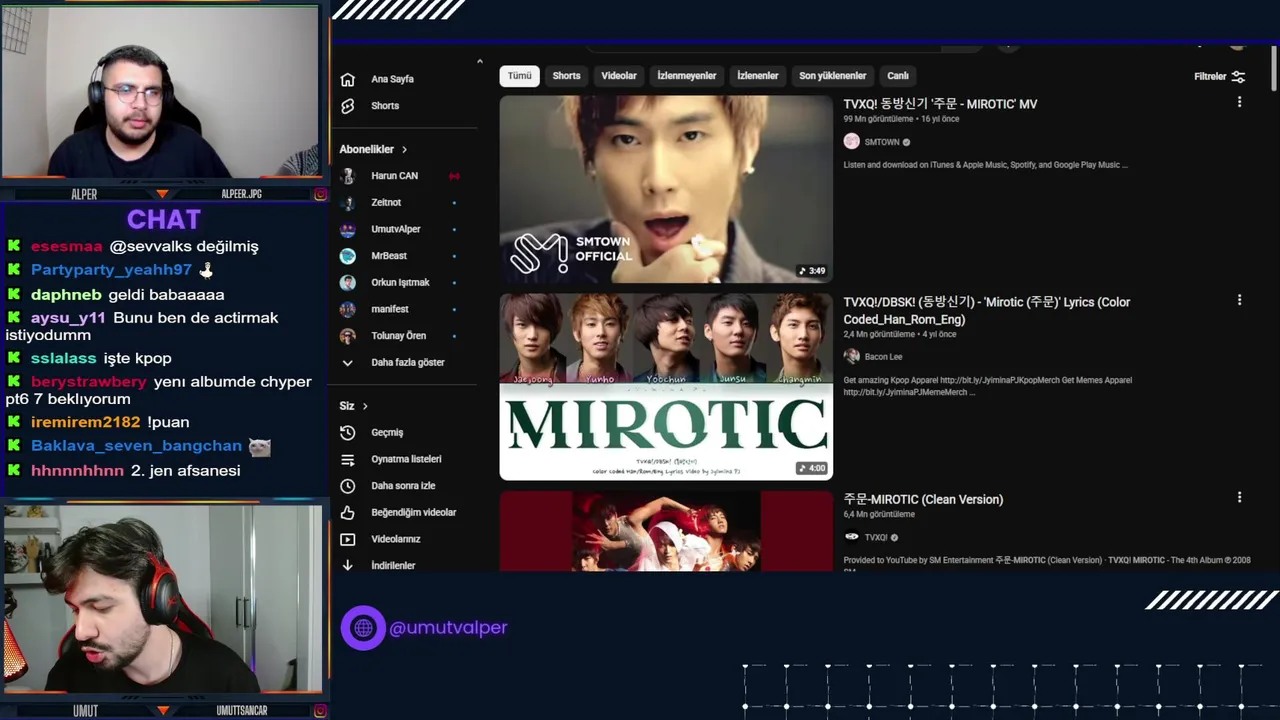
Task: Open Geçmiş history icon
Action: [x=347, y=433]
